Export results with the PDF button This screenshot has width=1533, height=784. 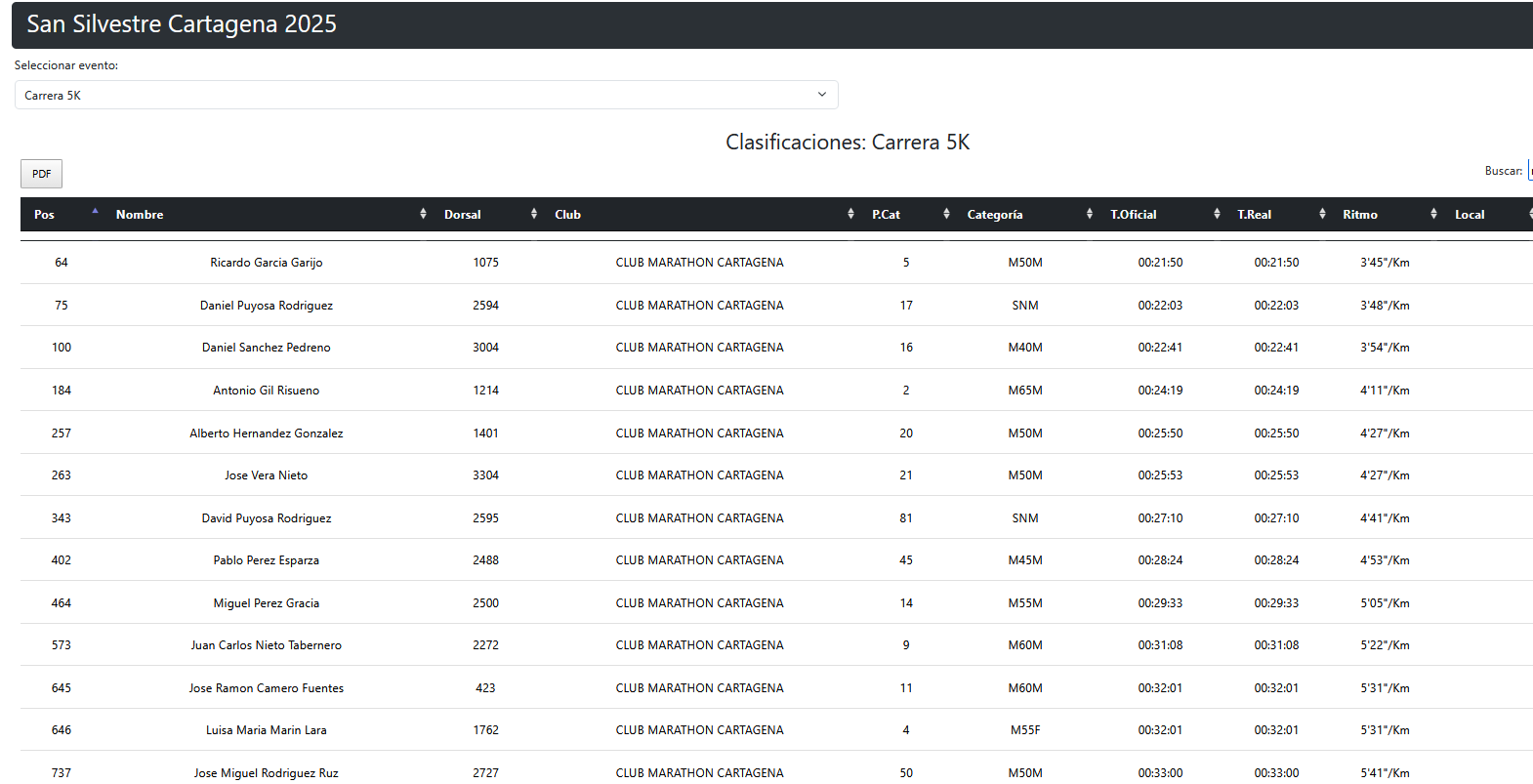[x=41, y=174]
